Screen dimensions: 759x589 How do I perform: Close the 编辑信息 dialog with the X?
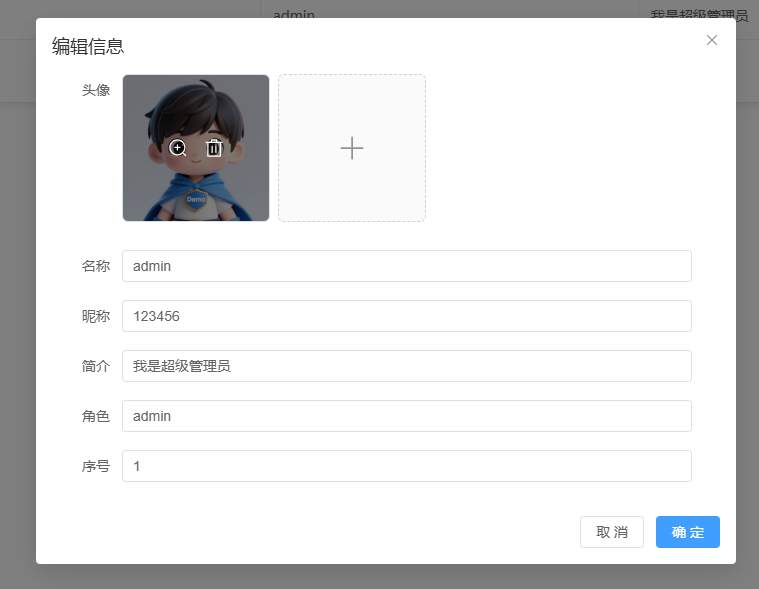tap(712, 40)
